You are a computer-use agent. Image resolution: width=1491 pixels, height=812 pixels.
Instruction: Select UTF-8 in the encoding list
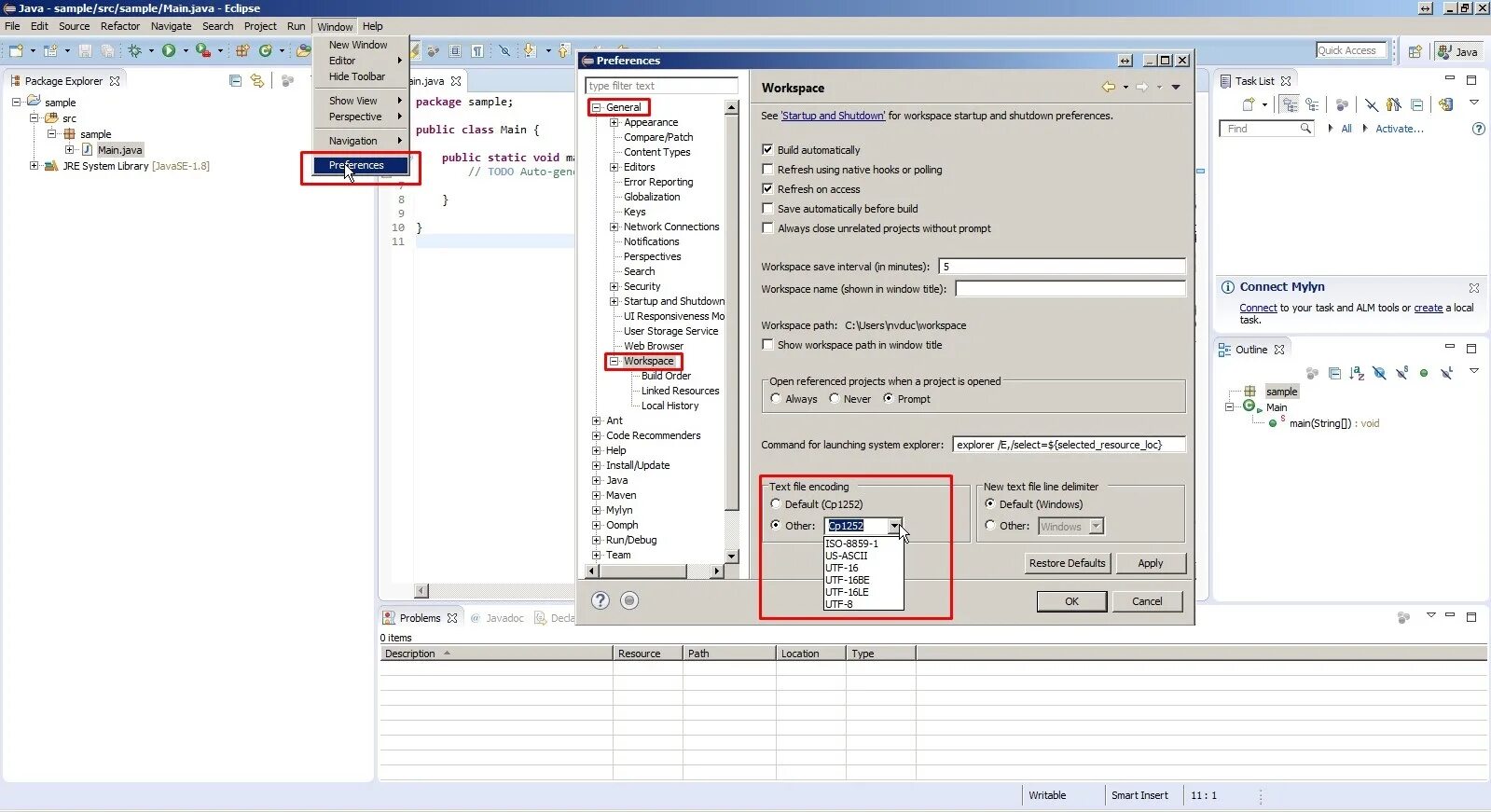click(863, 604)
